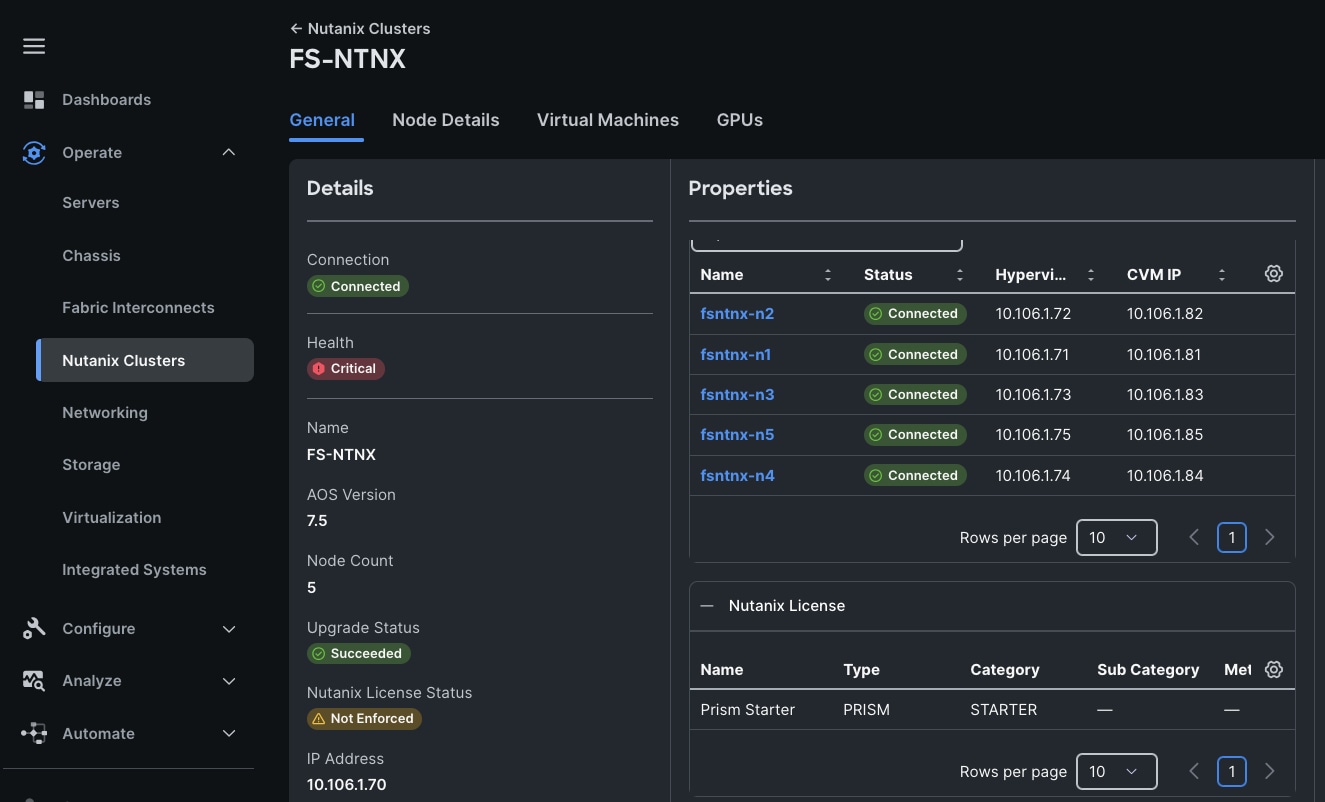Go to next page of nodes table
This screenshot has width=1325, height=802.
click(1269, 538)
